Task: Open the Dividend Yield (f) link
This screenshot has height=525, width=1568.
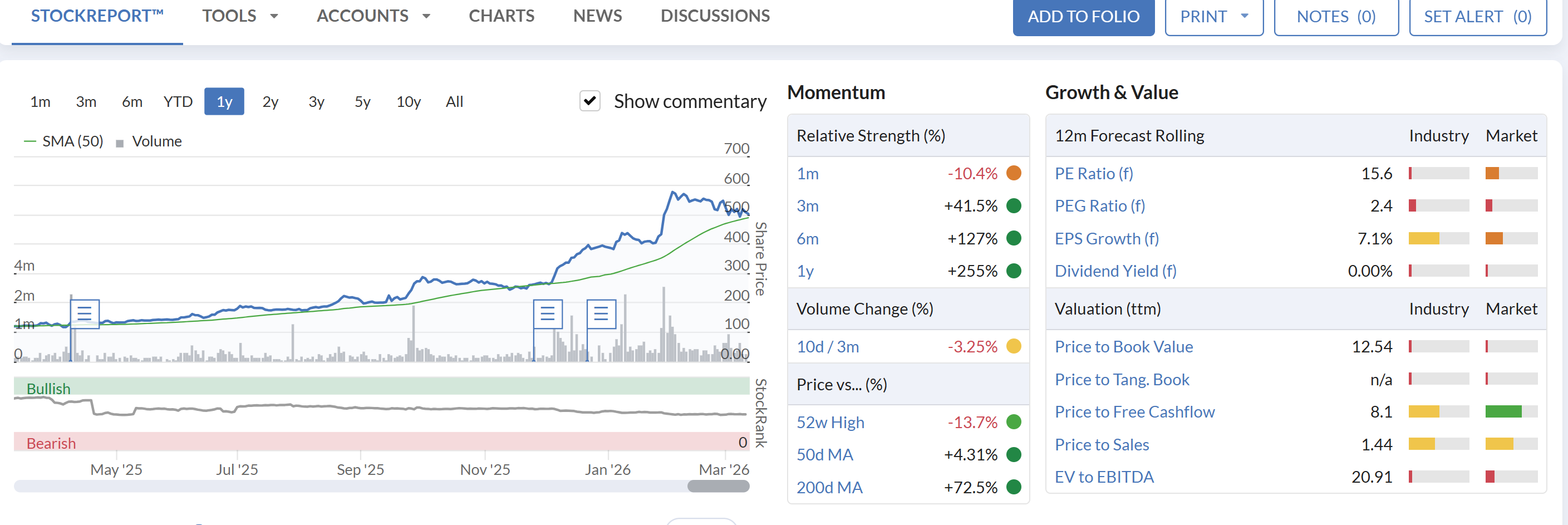Action: click(1115, 271)
